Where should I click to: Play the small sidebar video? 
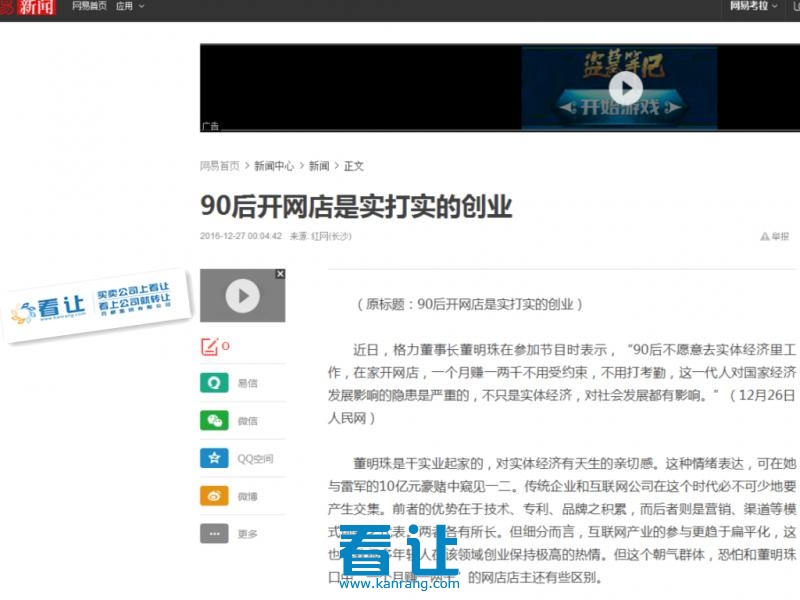tap(242, 296)
